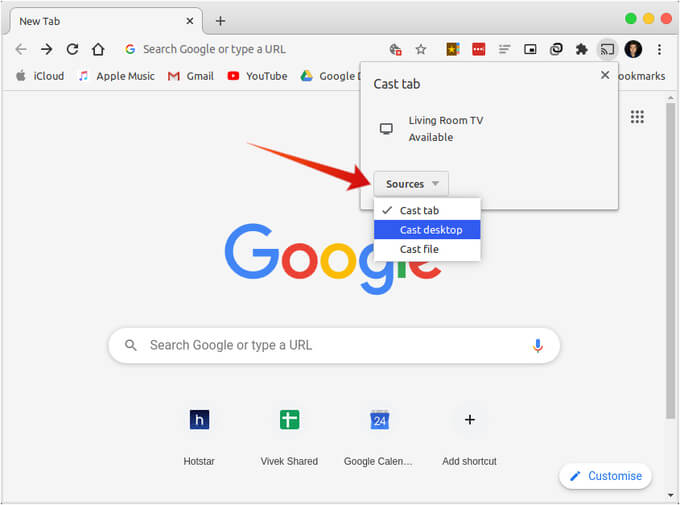This screenshot has height=505, width=680.
Task: Open the profile avatar menu
Action: 633,49
